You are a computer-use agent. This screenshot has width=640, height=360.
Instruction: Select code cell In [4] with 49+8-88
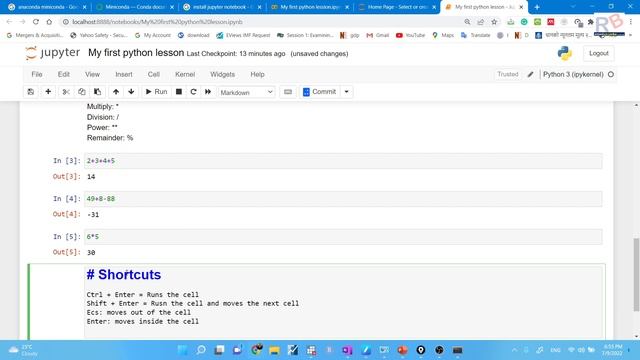(x=343, y=199)
